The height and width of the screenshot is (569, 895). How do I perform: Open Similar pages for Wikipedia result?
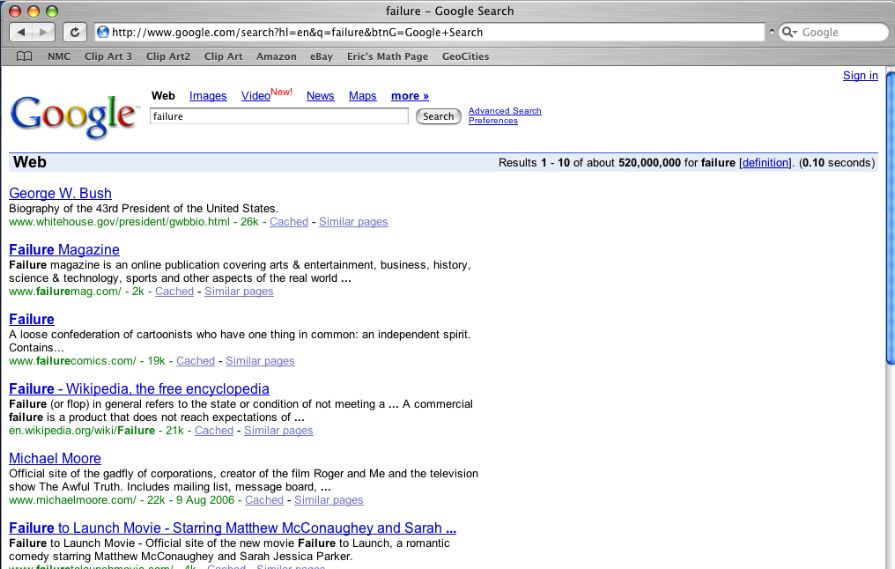click(x=279, y=430)
